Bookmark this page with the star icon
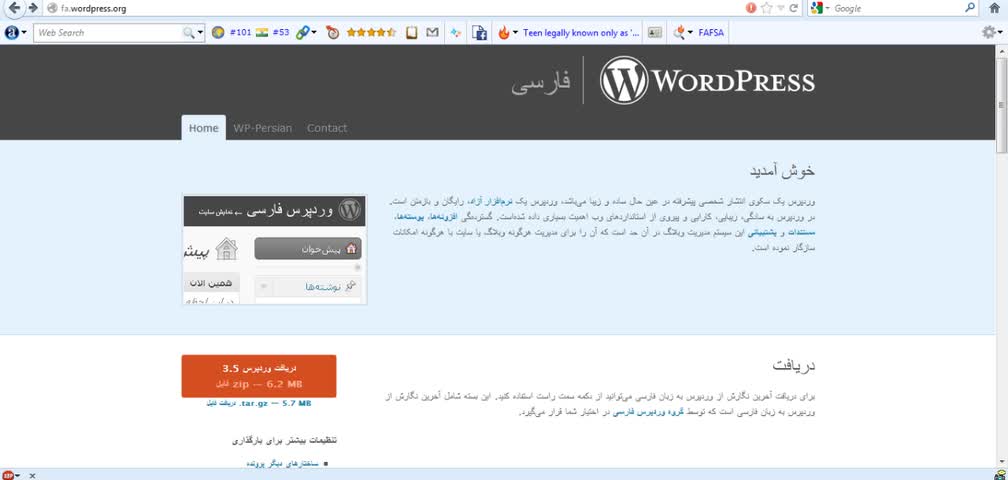1008x480 pixels. coord(766,8)
